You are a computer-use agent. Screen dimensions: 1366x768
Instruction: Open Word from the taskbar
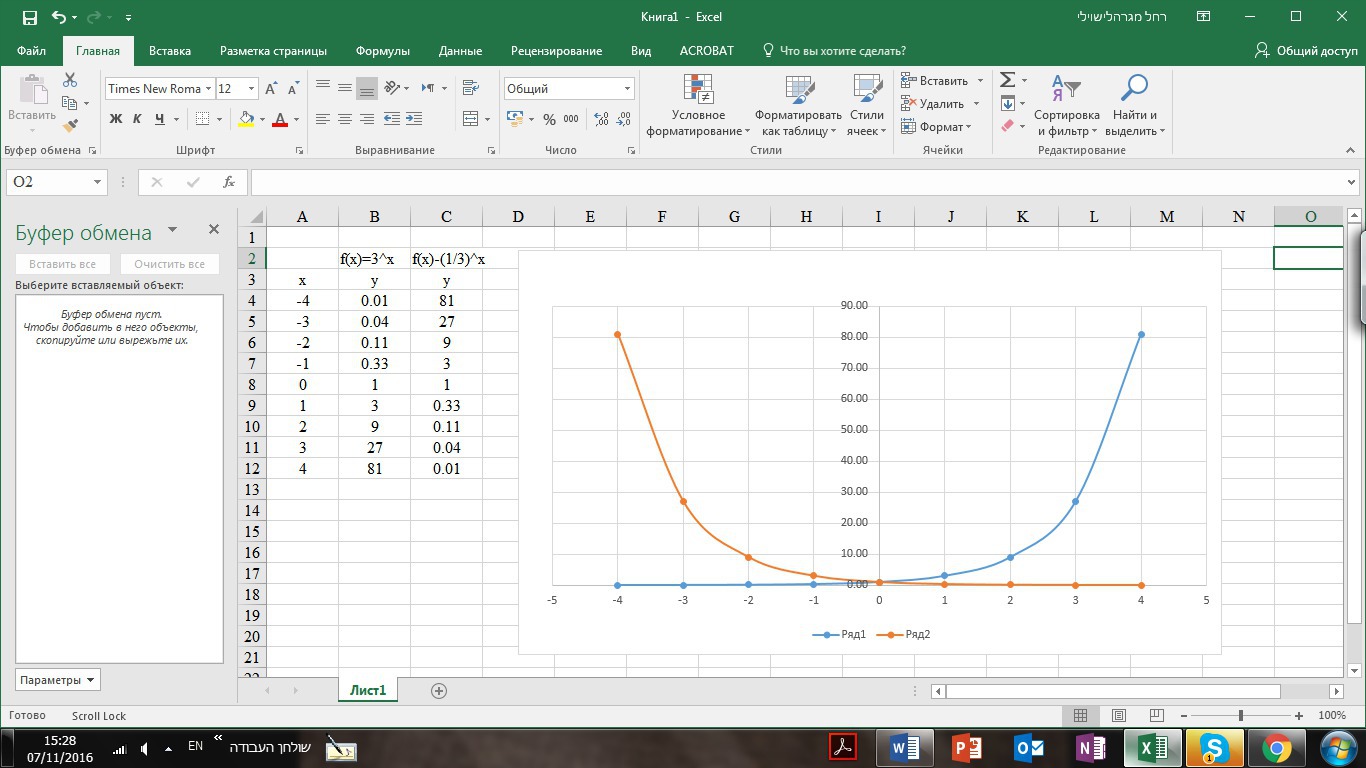pyautogui.click(x=905, y=747)
